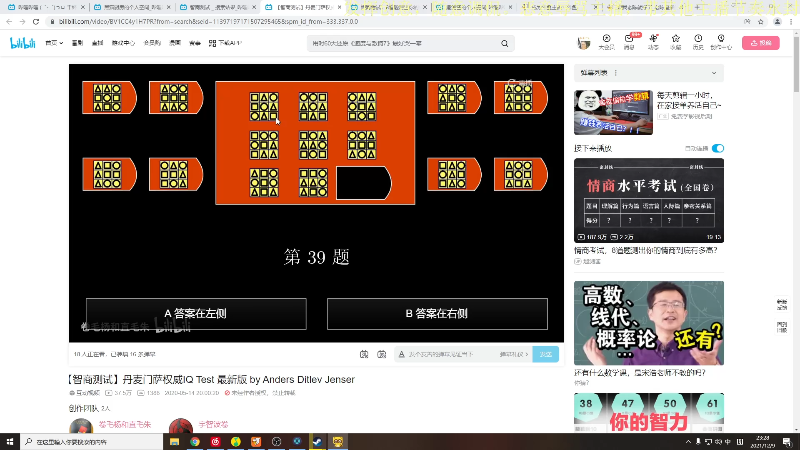
Task: Open the 动态 icon in header
Action: 653,42
